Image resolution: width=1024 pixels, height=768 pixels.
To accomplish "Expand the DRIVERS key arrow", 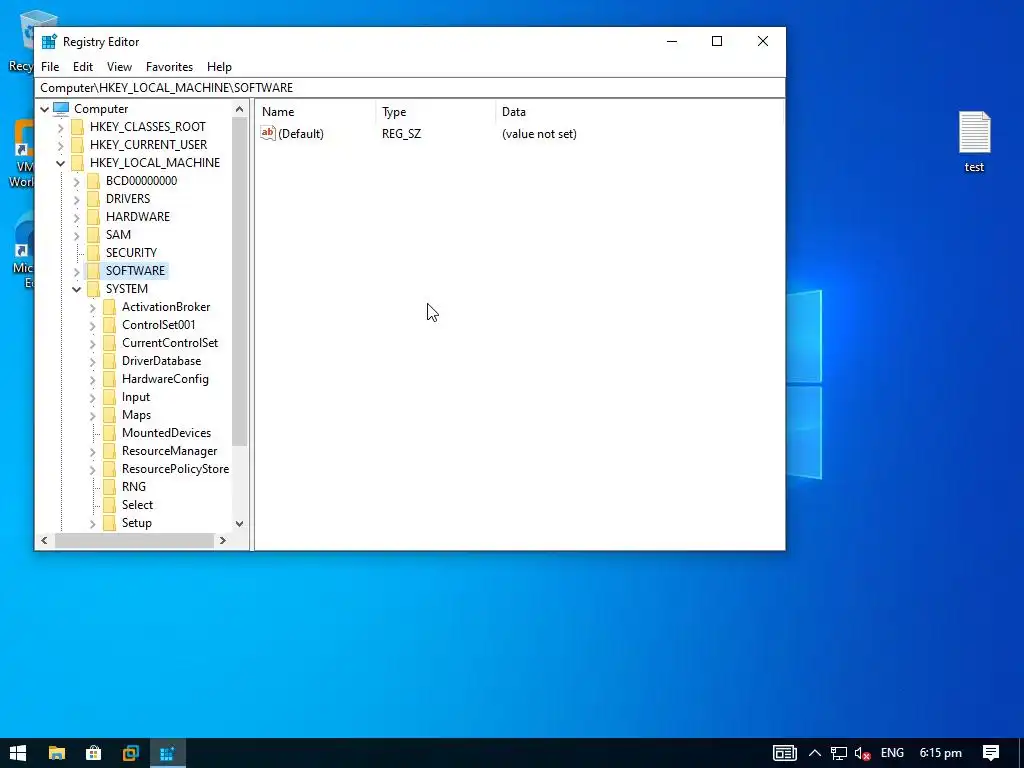I will 76,199.
